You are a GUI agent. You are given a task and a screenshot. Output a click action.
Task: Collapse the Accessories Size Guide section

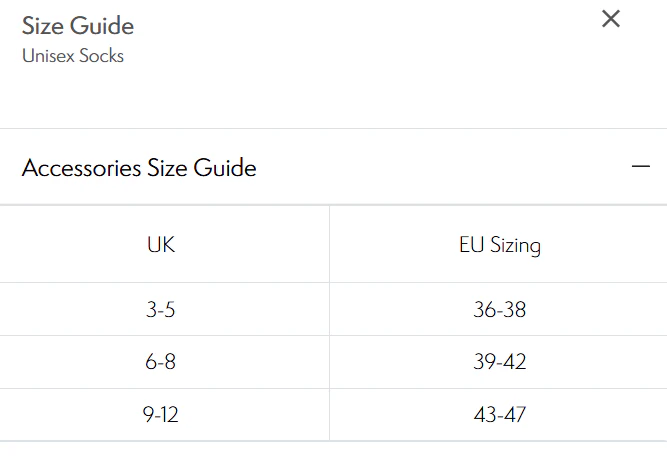point(641,166)
